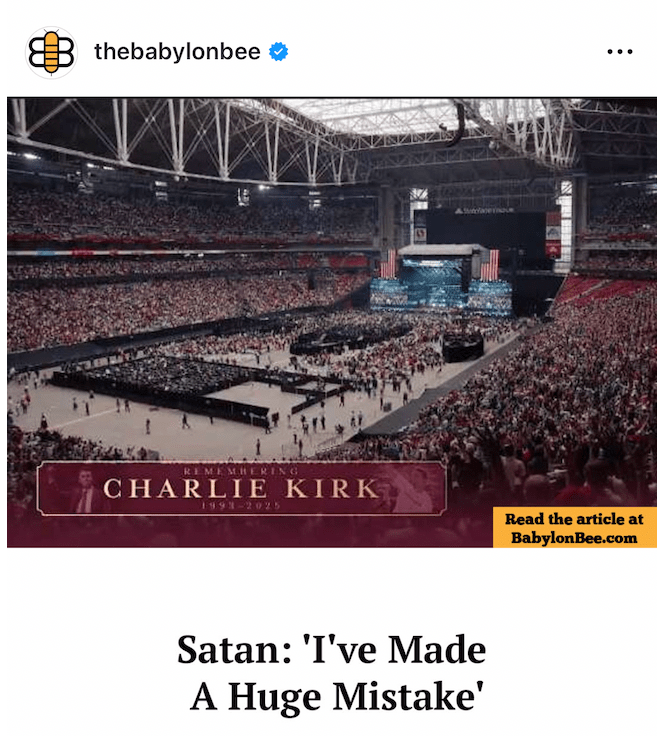The width and height of the screenshot is (668, 736).
Task: Click the American flag left of the stage
Action: tap(388, 264)
